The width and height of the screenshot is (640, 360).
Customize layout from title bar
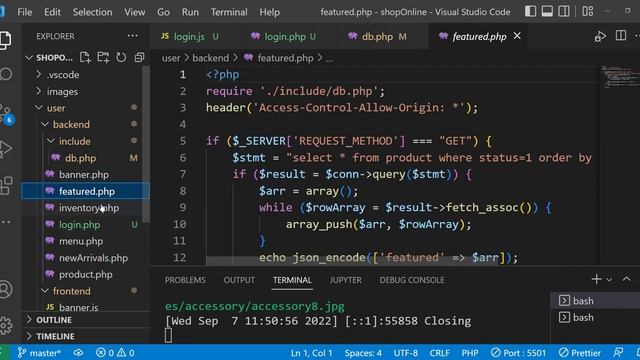click(588, 11)
